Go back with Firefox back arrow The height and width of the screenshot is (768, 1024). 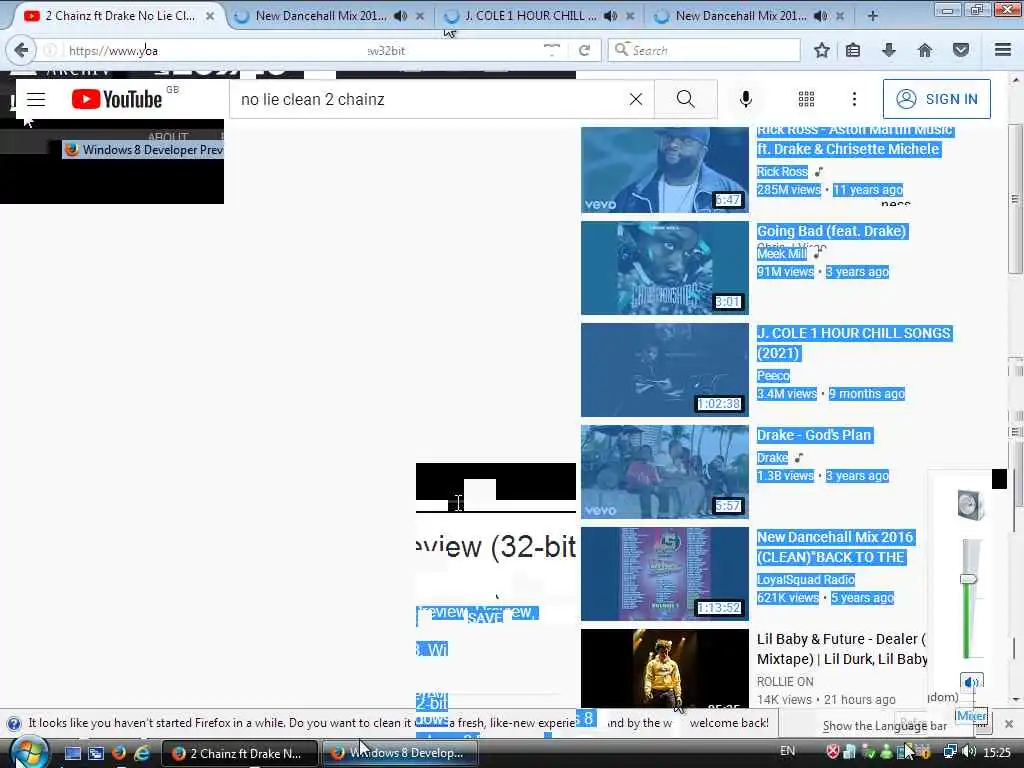click(22, 50)
